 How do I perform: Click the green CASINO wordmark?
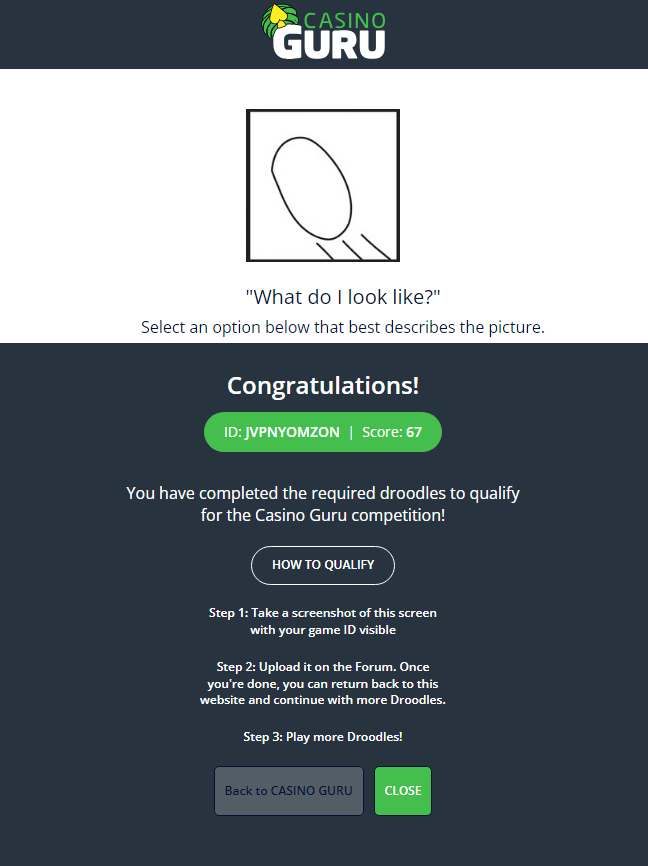click(345, 20)
